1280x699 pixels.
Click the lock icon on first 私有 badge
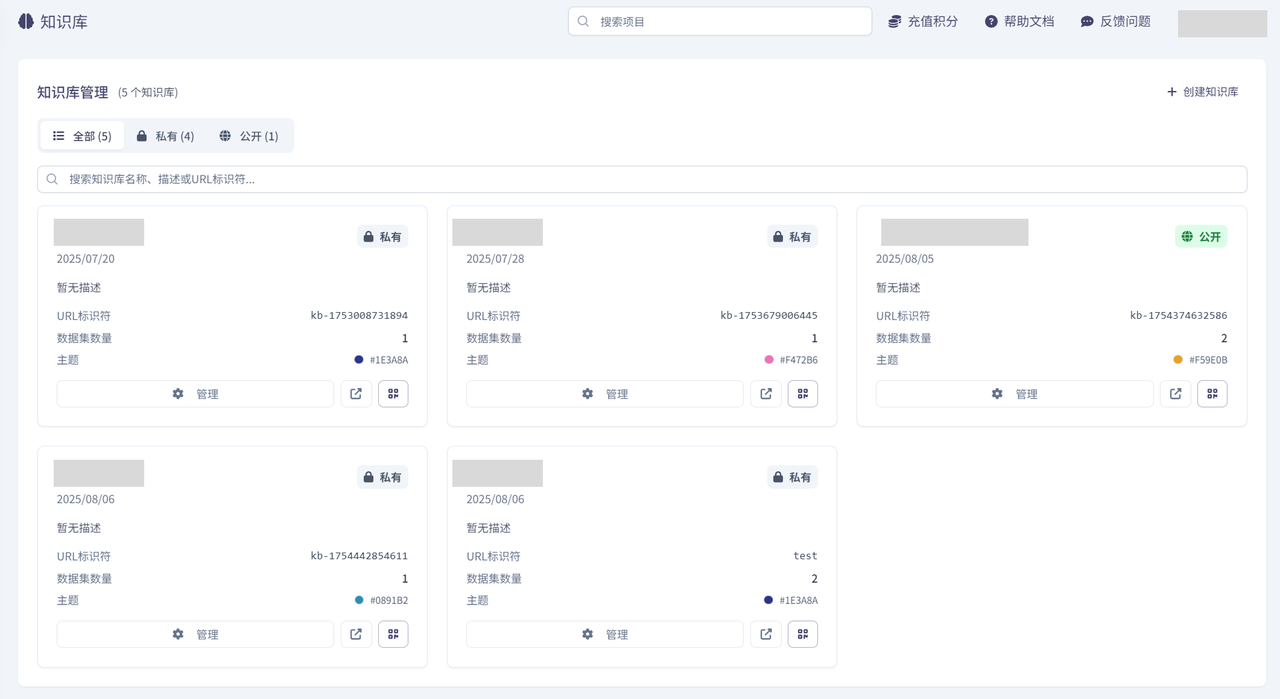369,236
